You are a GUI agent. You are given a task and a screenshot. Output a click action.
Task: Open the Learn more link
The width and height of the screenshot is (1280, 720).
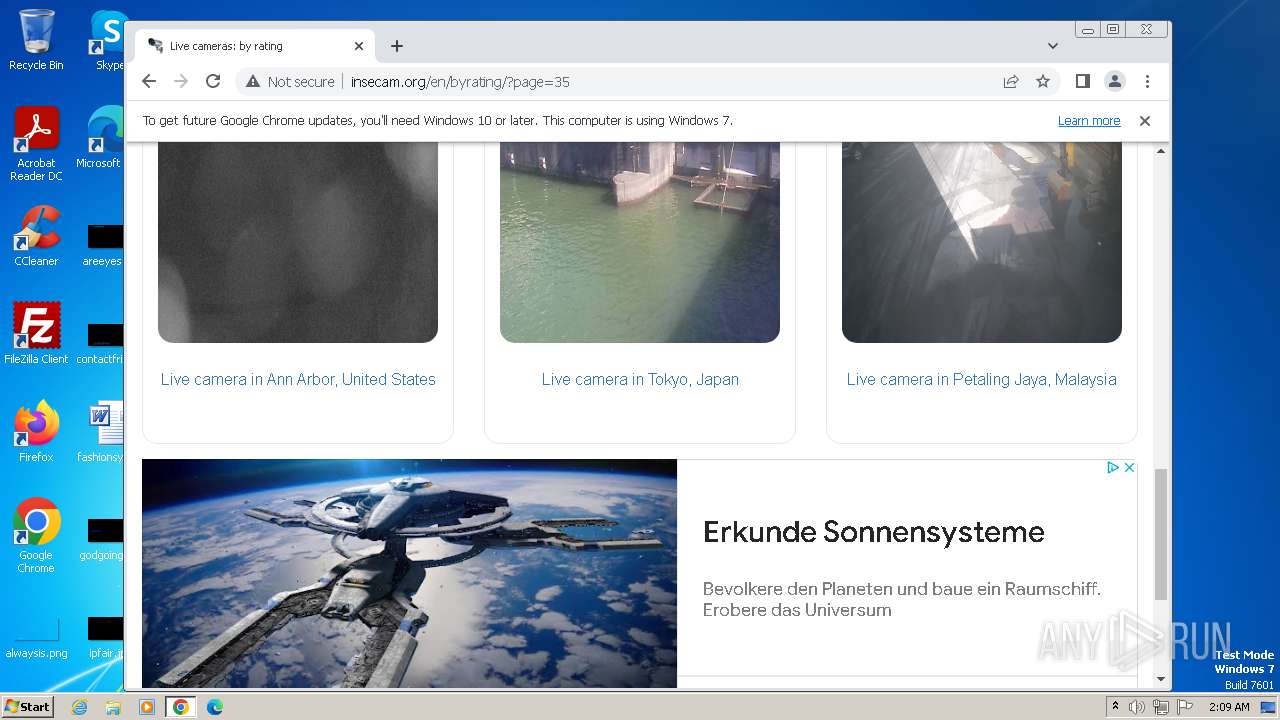tap(1089, 121)
